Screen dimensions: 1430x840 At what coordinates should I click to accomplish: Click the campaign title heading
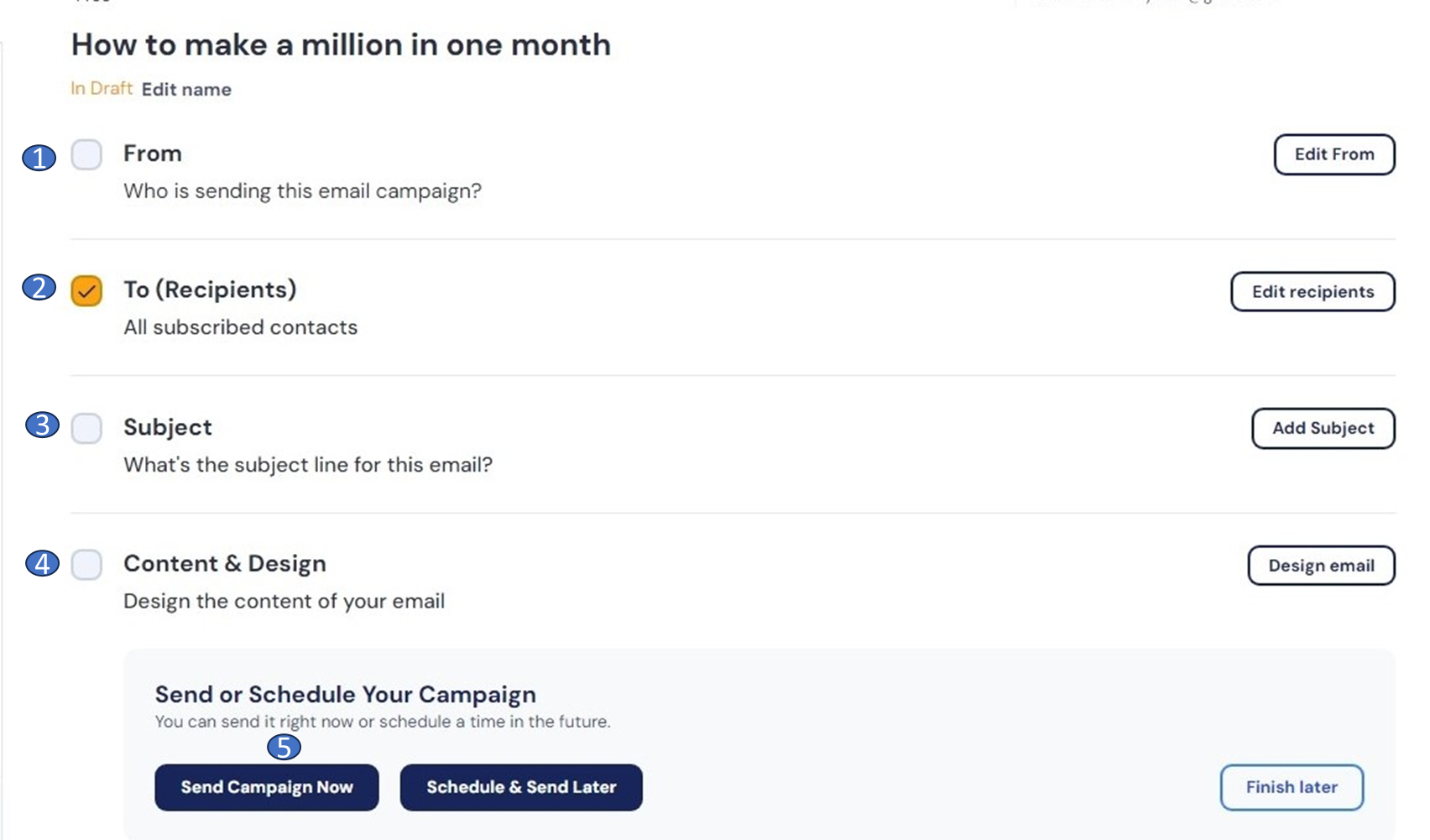(x=341, y=45)
